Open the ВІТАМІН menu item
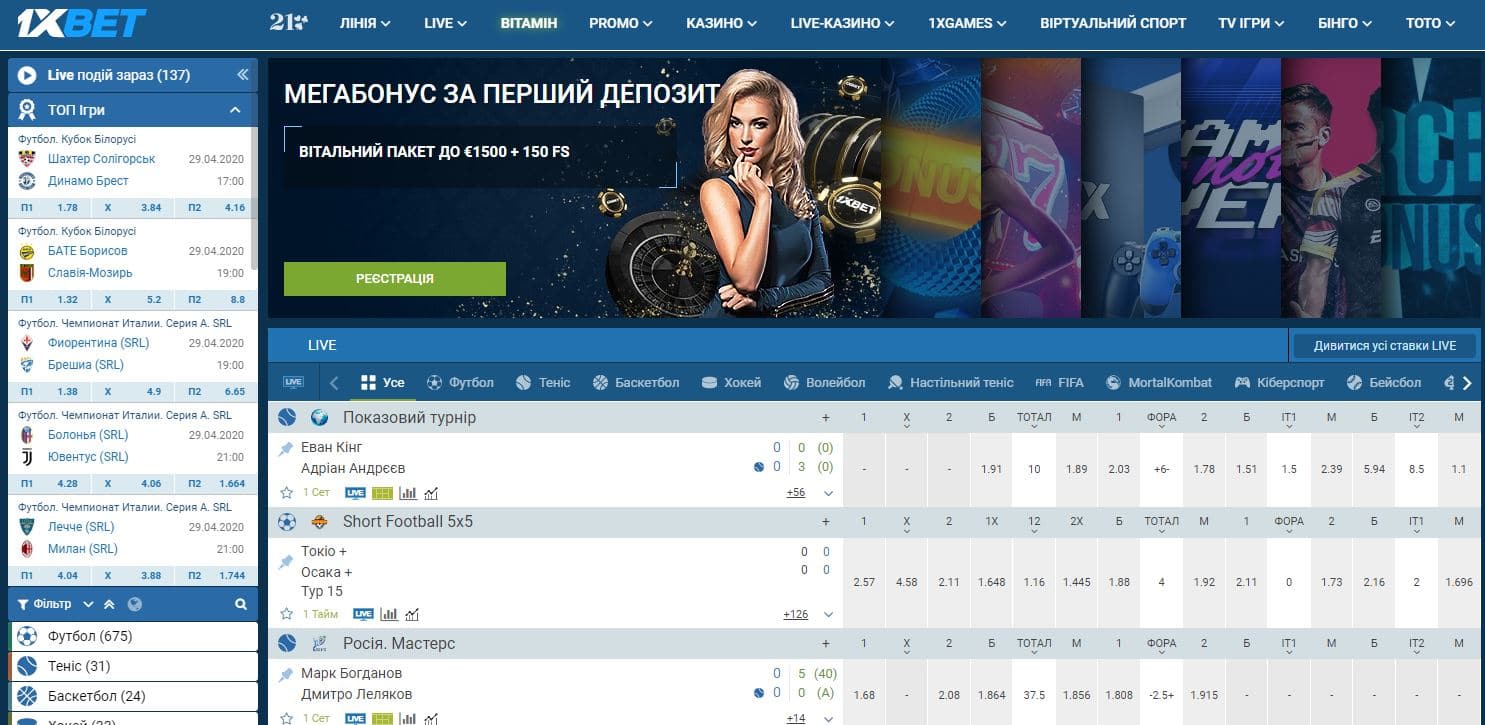1485x725 pixels. click(x=529, y=22)
